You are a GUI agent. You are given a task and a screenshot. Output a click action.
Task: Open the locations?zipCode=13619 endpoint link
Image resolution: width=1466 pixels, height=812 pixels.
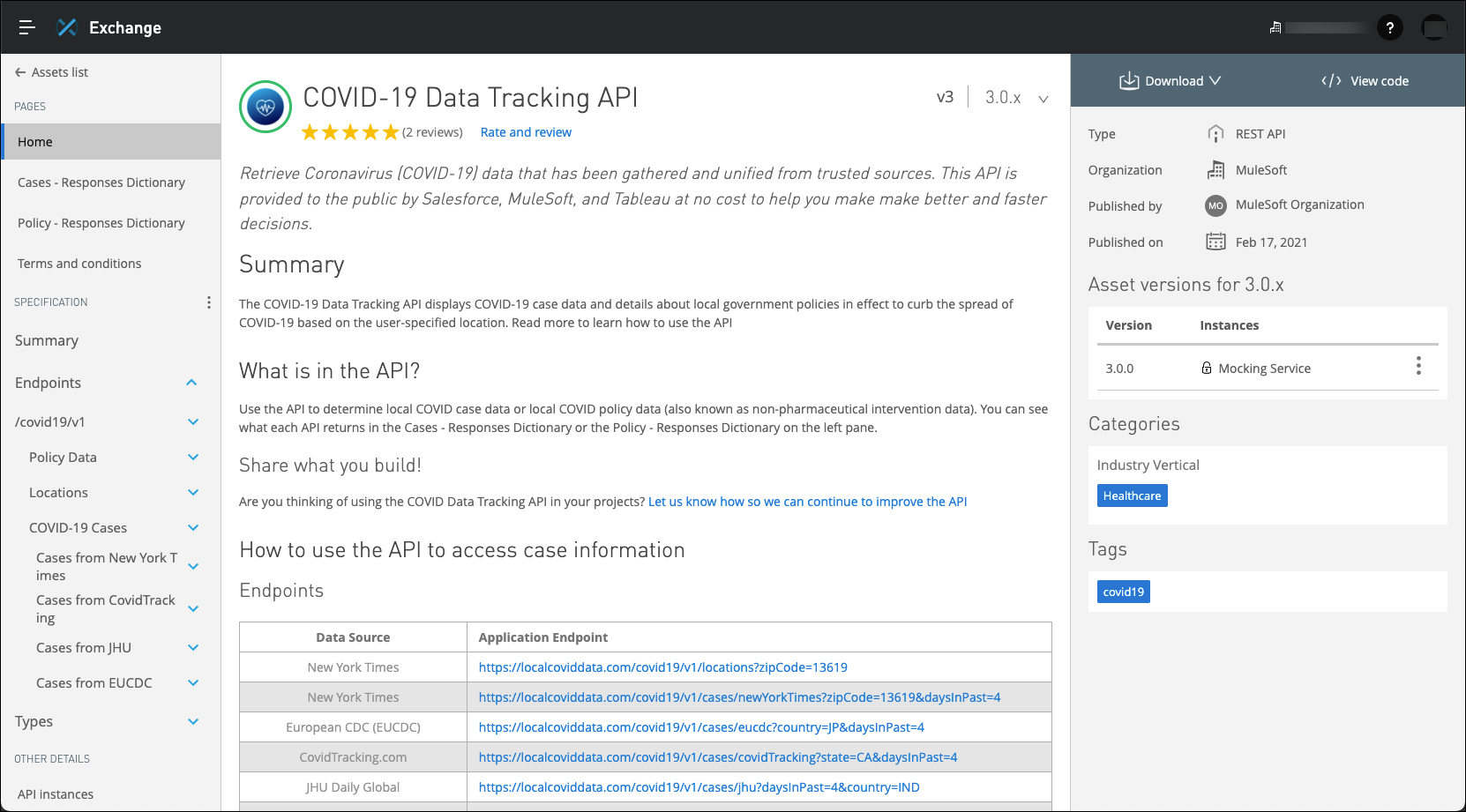662,667
